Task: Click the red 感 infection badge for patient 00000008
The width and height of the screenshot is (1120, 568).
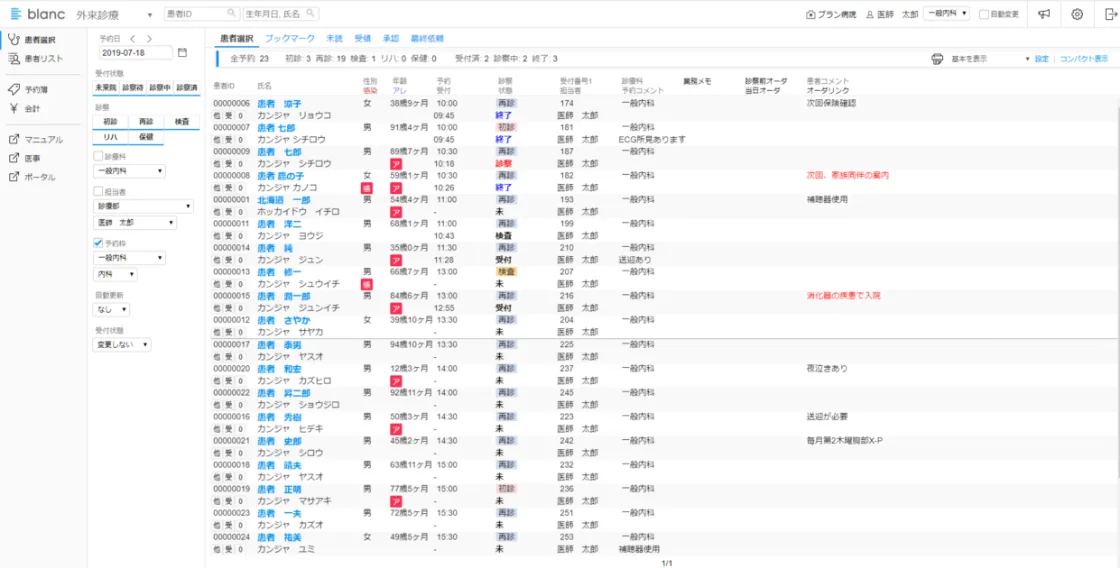Action: [x=364, y=187]
